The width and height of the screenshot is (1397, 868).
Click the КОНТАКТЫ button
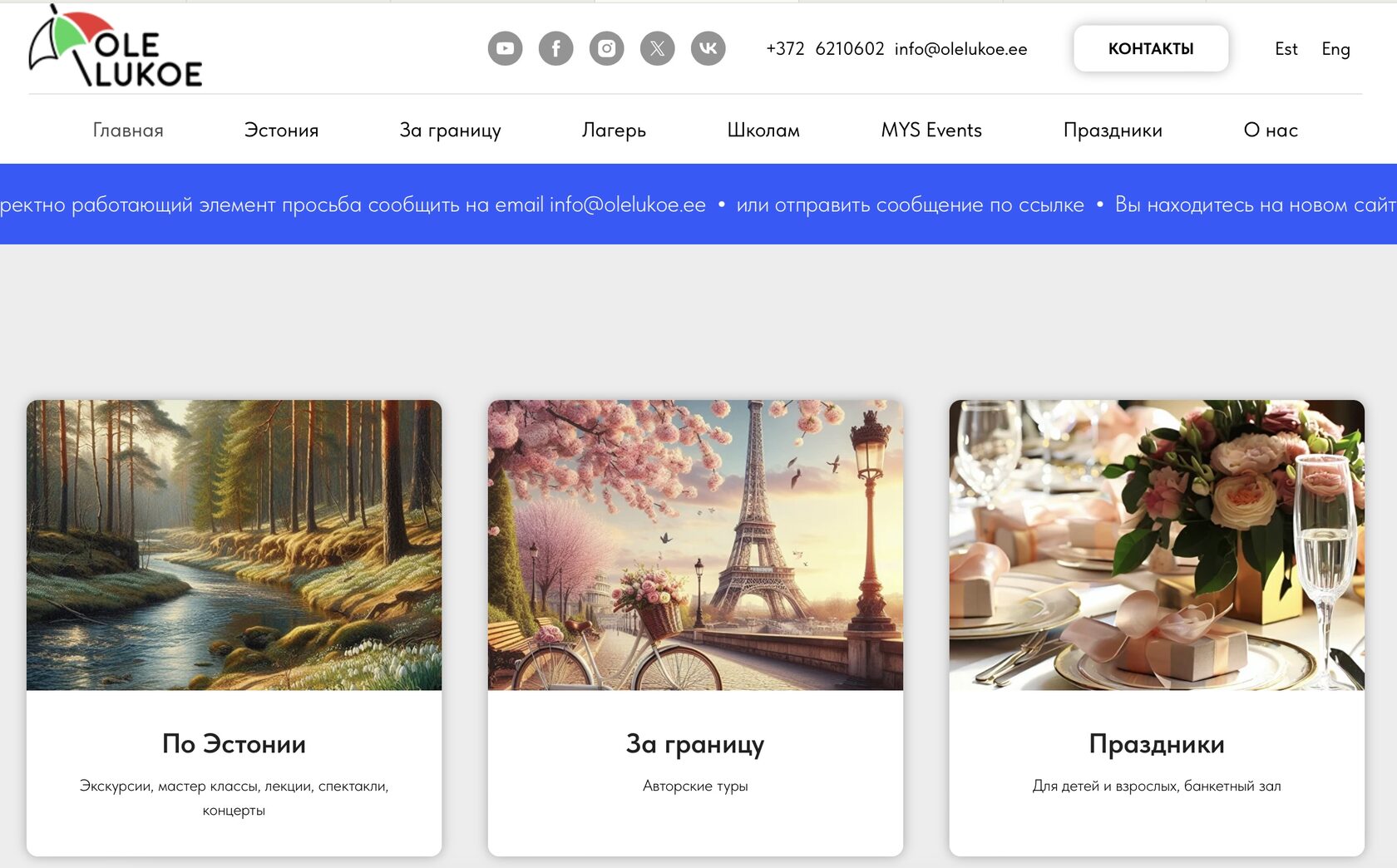tap(1151, 48)
